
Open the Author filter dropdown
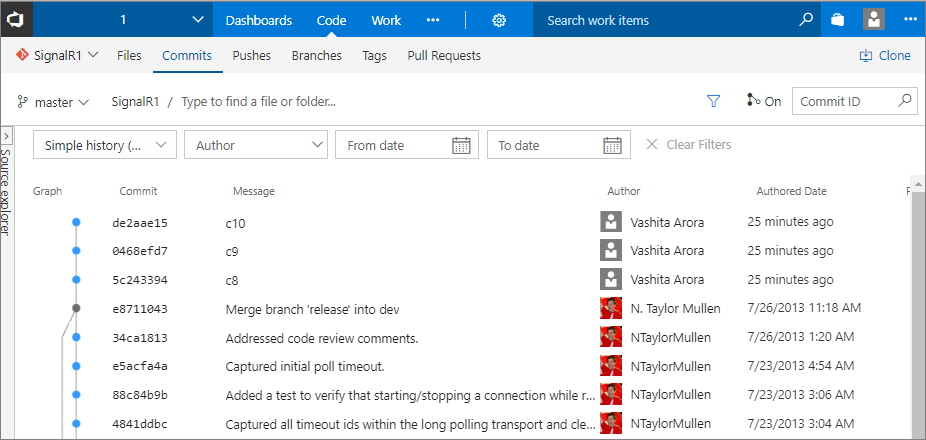point(256,145)
